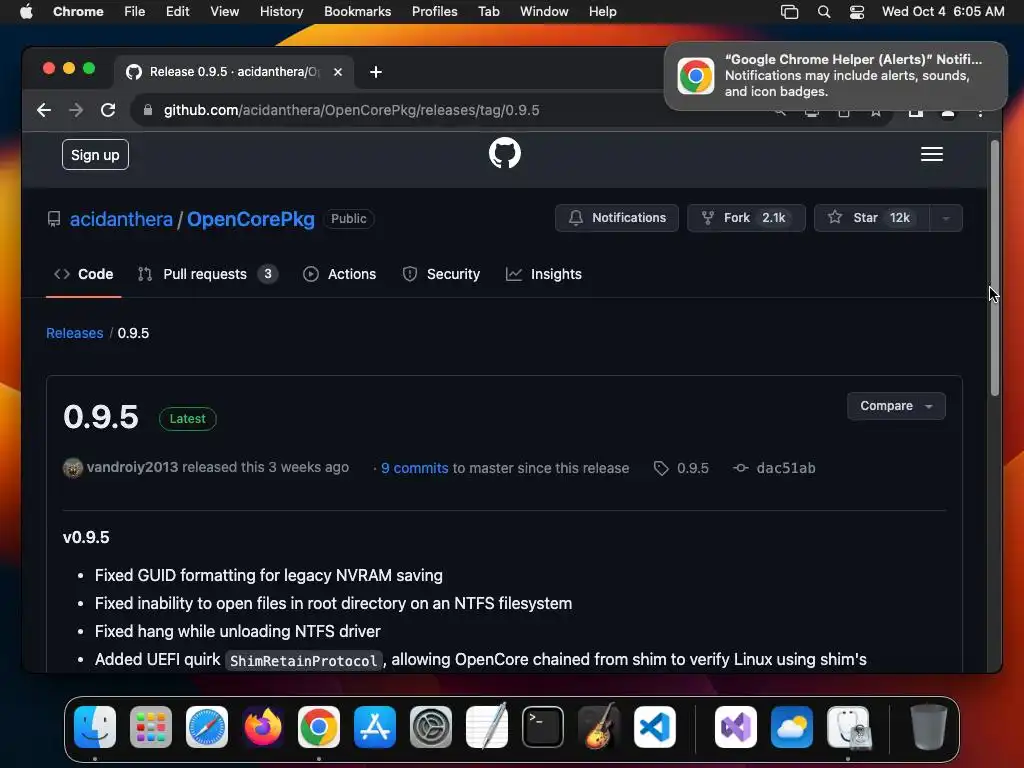This screenshot has height=768, width=1024.
Task: Open the OpenCorePkg repository link
Action: coord(251,219)
